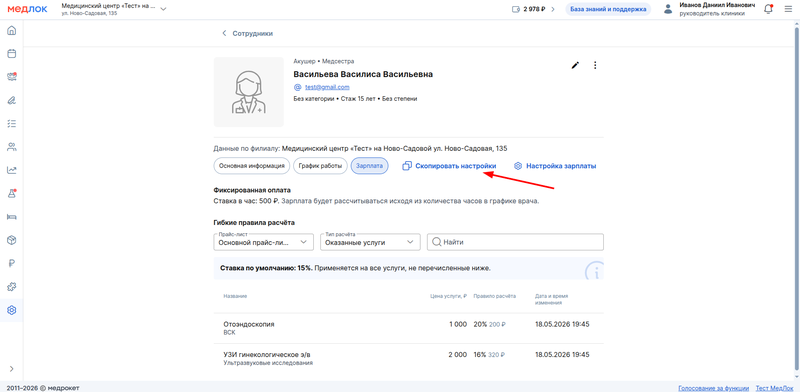The height and width of the screenshot is (392, 800).
Task: Click the user avatar icon
Action: click(x=668, y=9)
